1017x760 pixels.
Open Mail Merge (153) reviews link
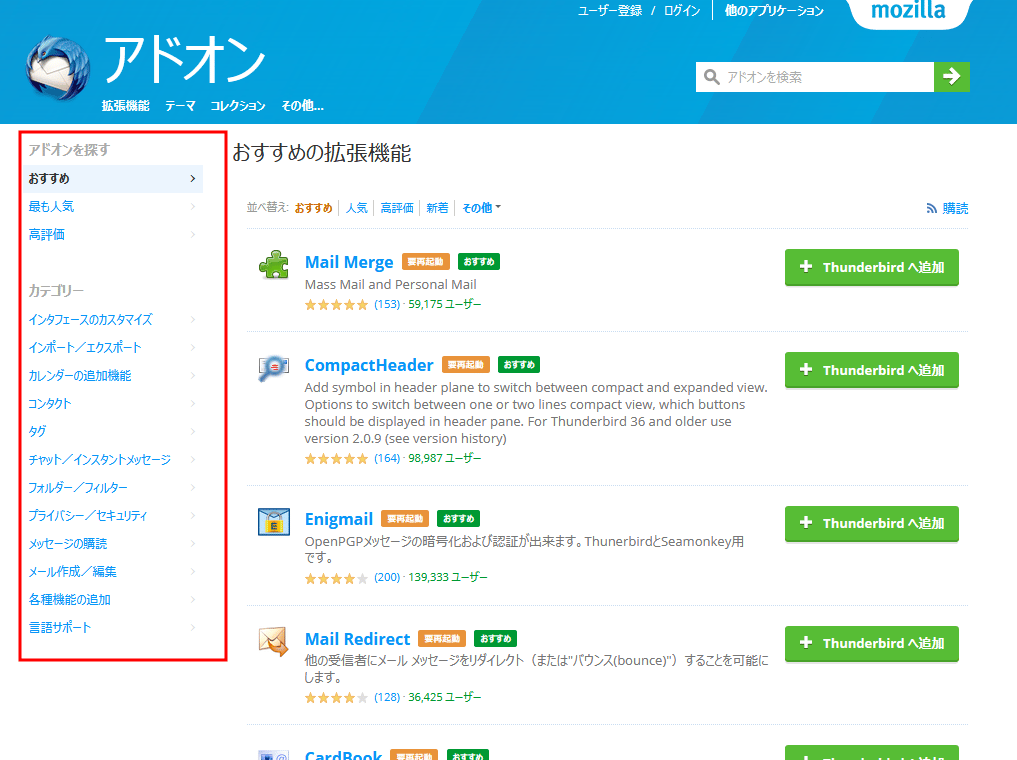(387, 304)
